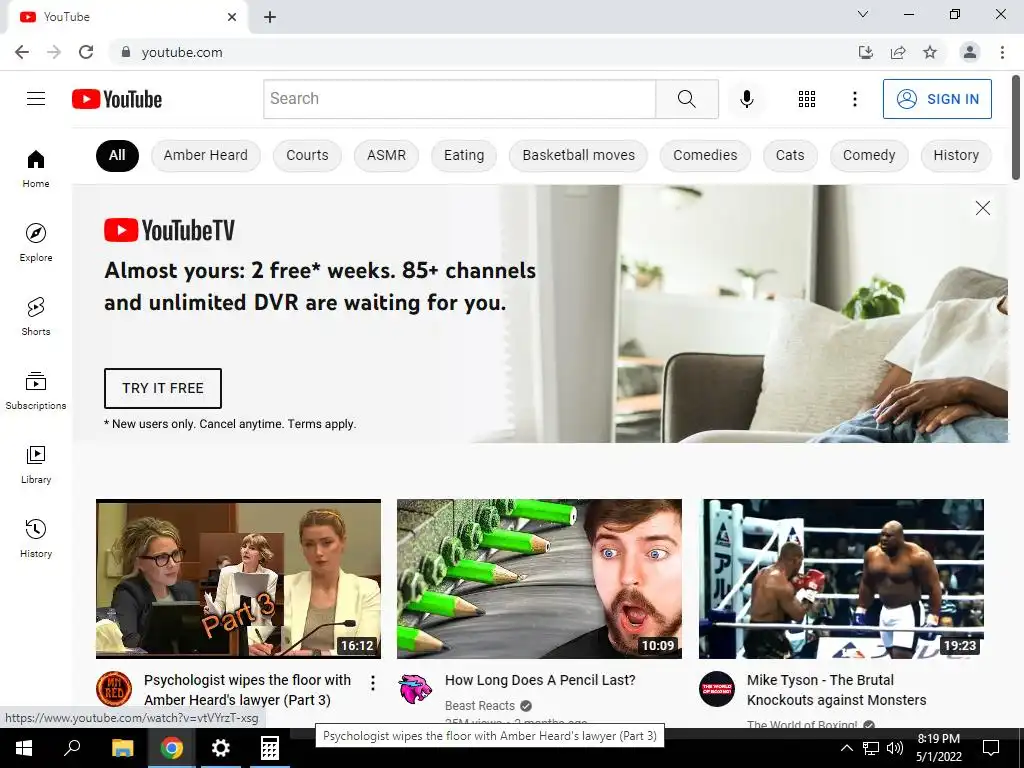
Task: Close the YouTube tab
Action: click(232, 17)
